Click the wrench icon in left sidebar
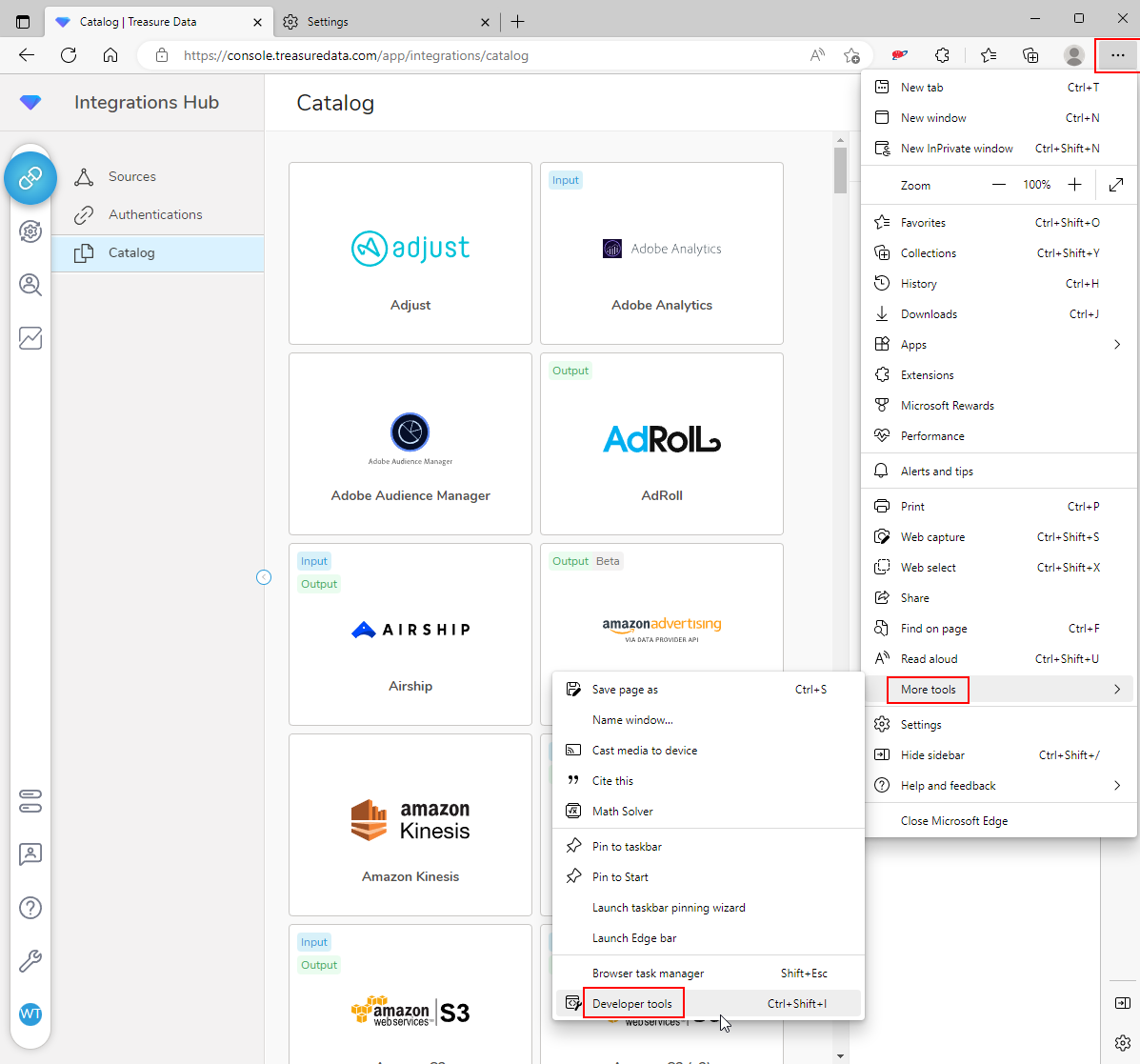 click(x=30, y=960)
